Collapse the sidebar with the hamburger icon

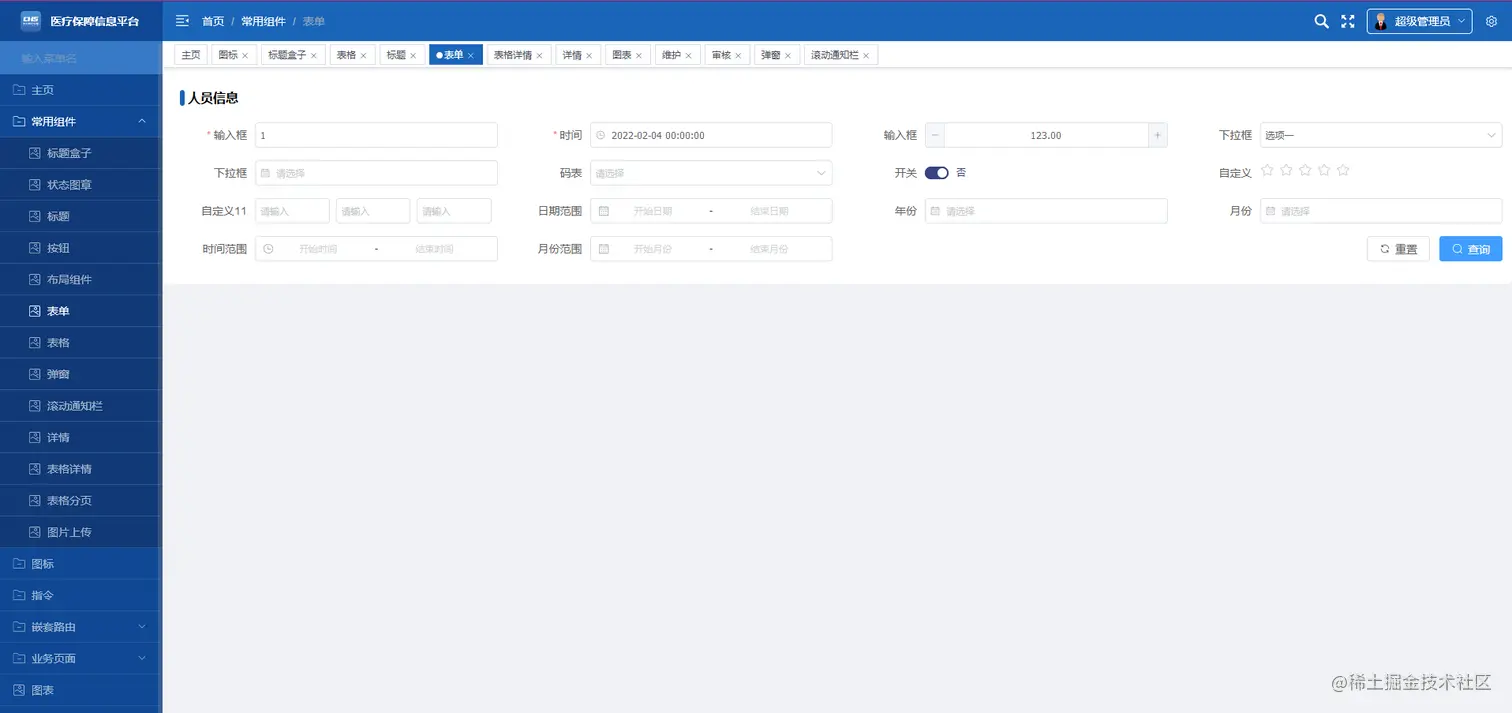coord(182,21)
